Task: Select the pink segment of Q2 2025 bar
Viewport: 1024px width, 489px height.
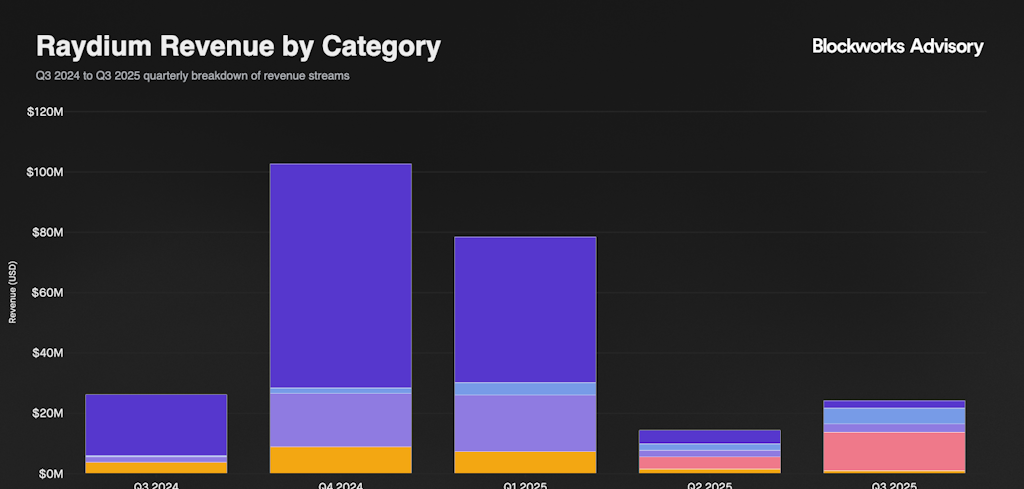Action: (709, 462)
